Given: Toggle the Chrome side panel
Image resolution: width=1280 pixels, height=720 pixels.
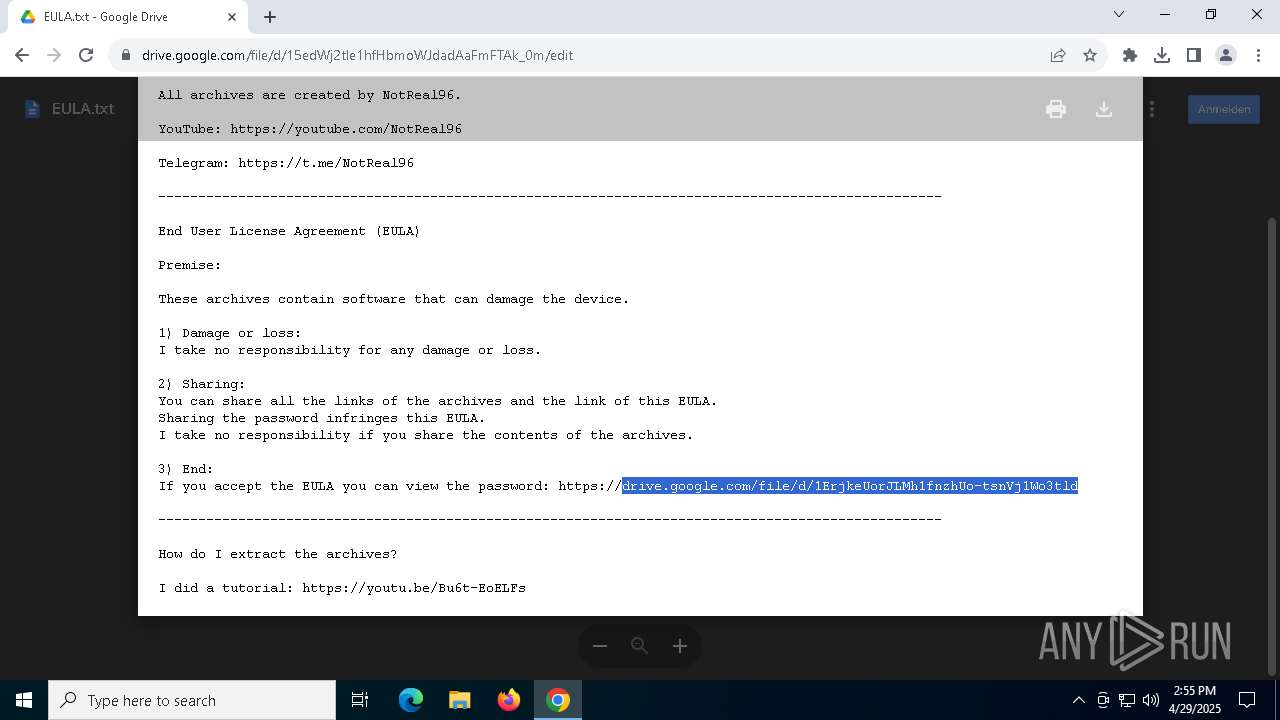Looking at the screenshot, I should (1194, 55).
